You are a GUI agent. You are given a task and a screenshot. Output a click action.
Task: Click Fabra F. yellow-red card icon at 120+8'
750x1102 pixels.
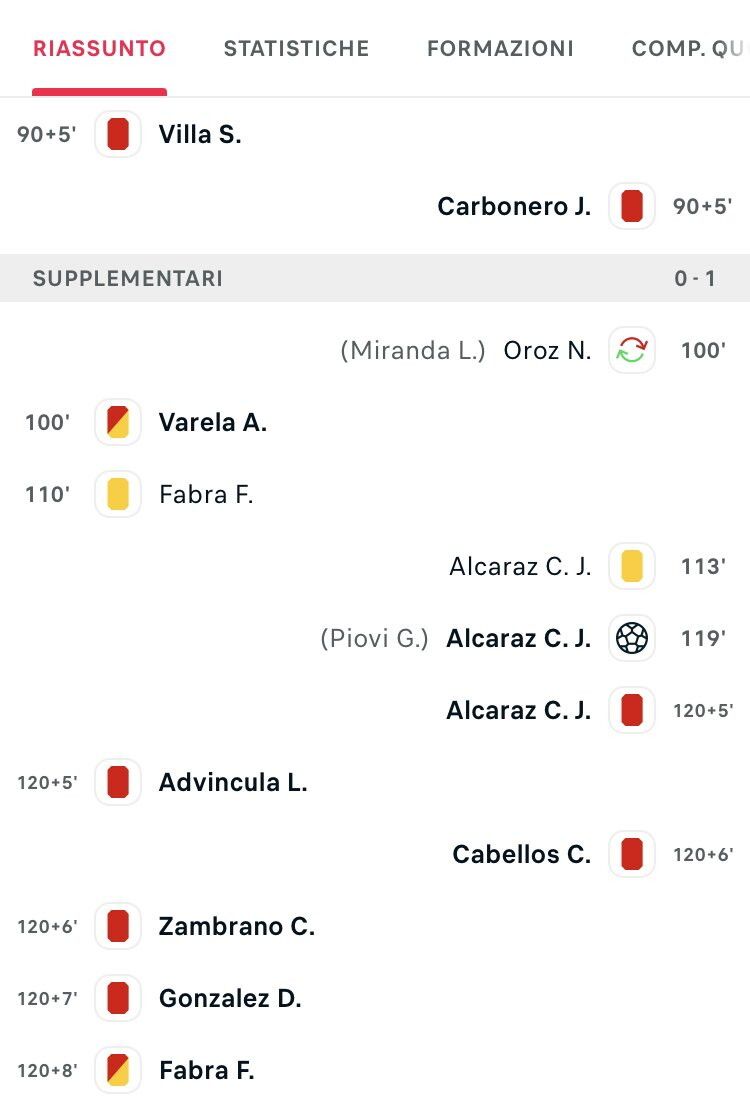(118, 1070)
